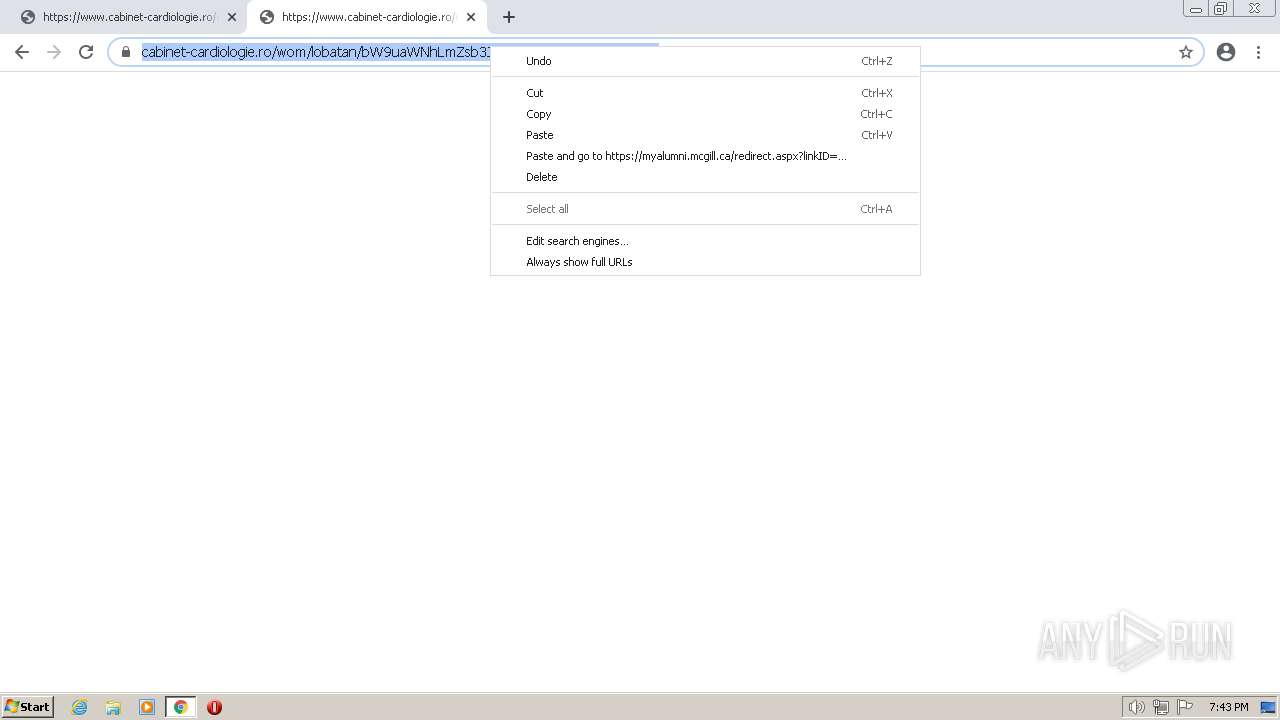Select Copy in the context menu
Viewport: 1280px width, 720px height.
pos(705,114)
